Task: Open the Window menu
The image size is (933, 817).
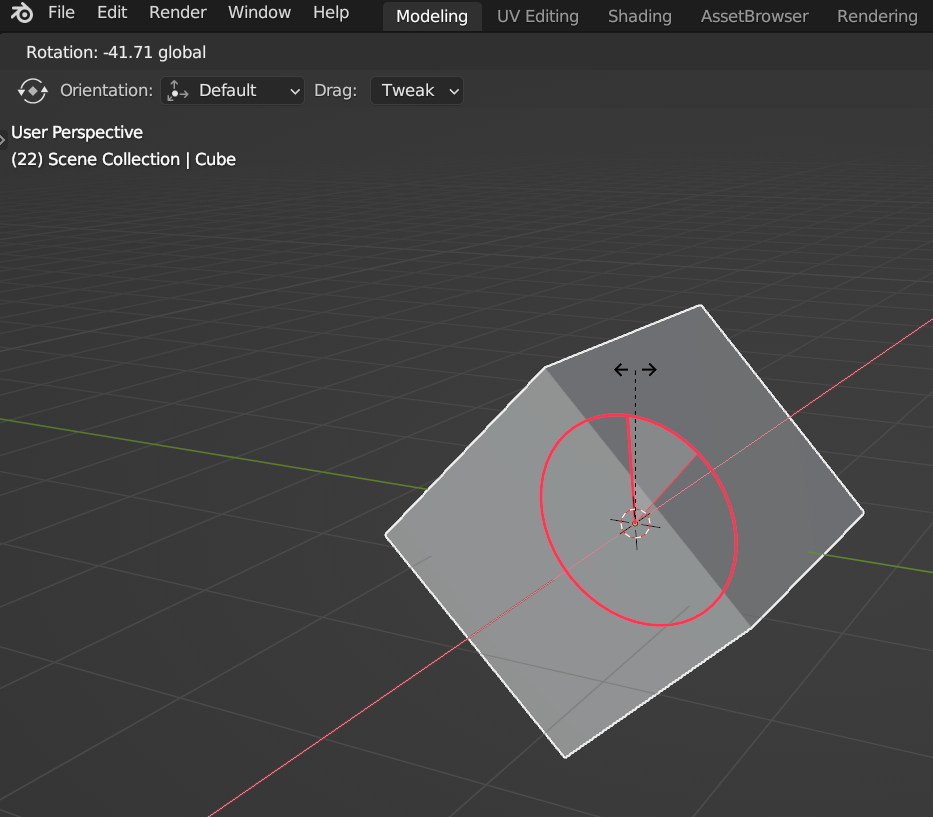Action: (x=259, y=12)
